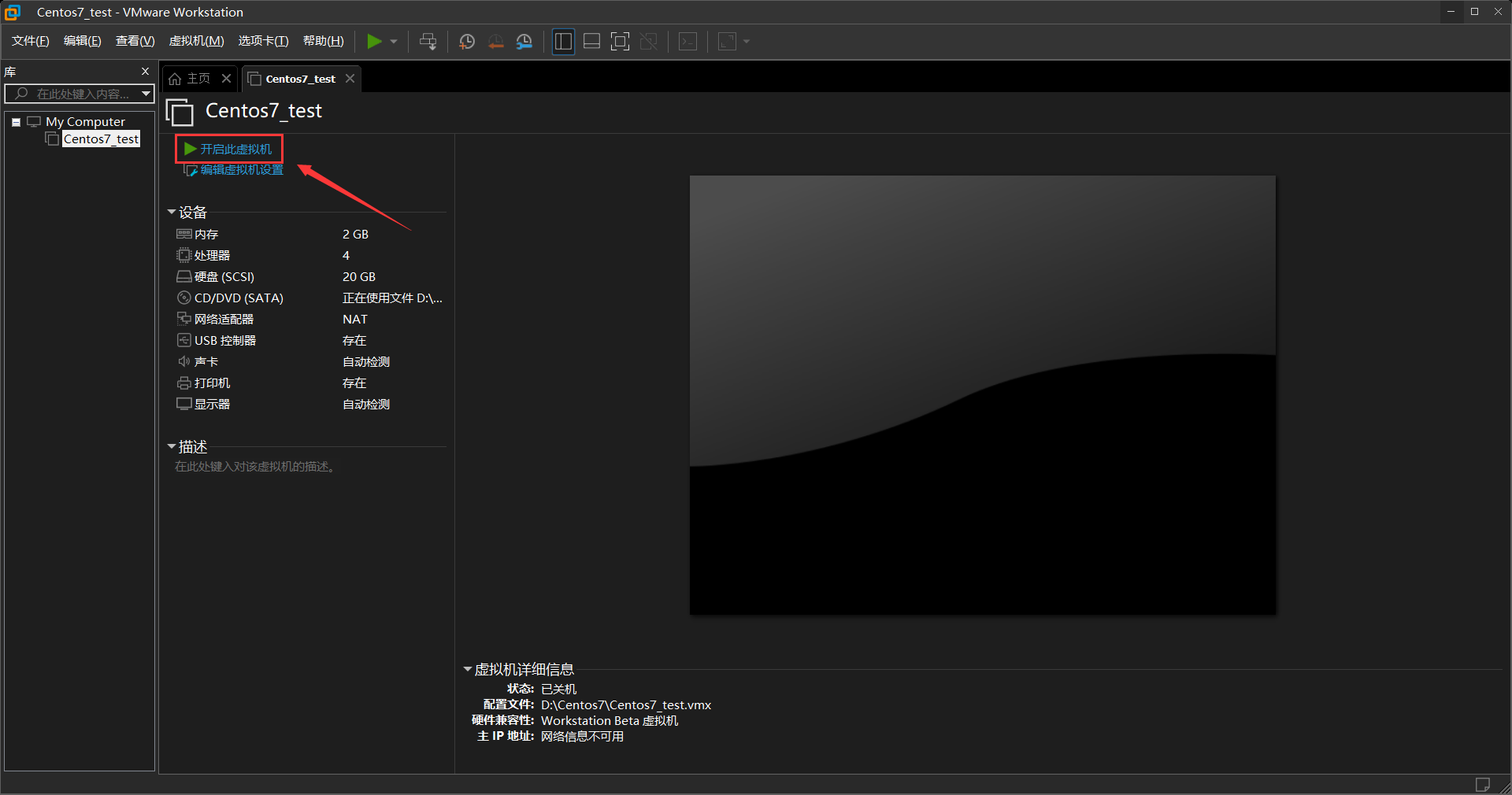Open the 帮助(H) menu

pyautogui.click(x=323, y=41)
